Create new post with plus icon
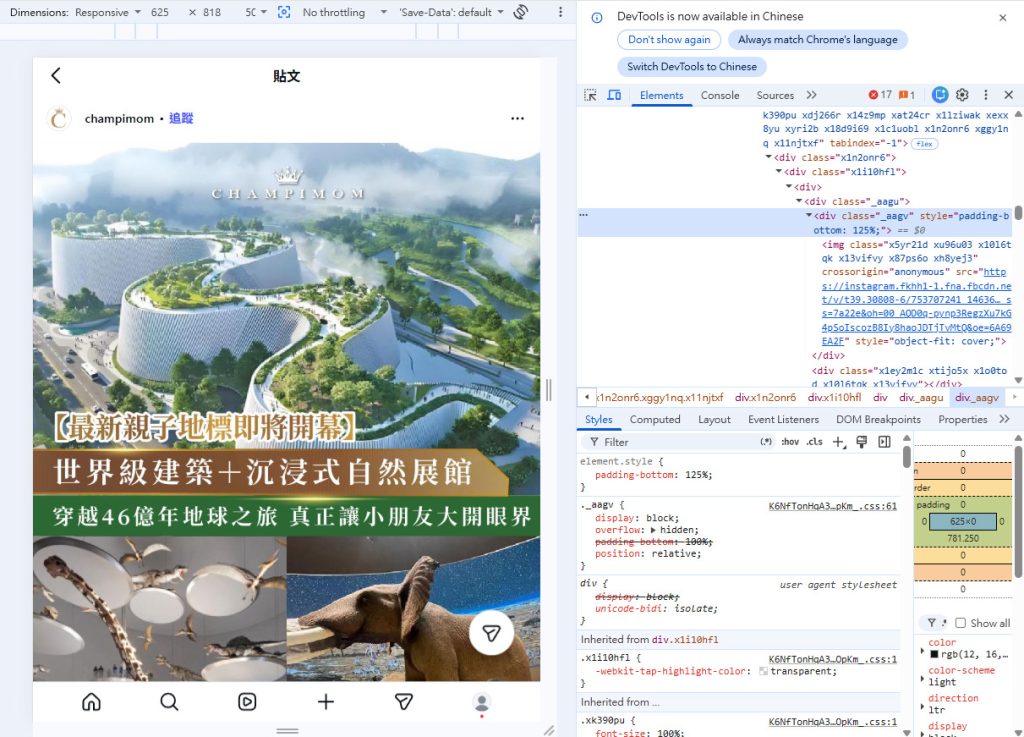The image size is (1024, 737). coord(325,702)
